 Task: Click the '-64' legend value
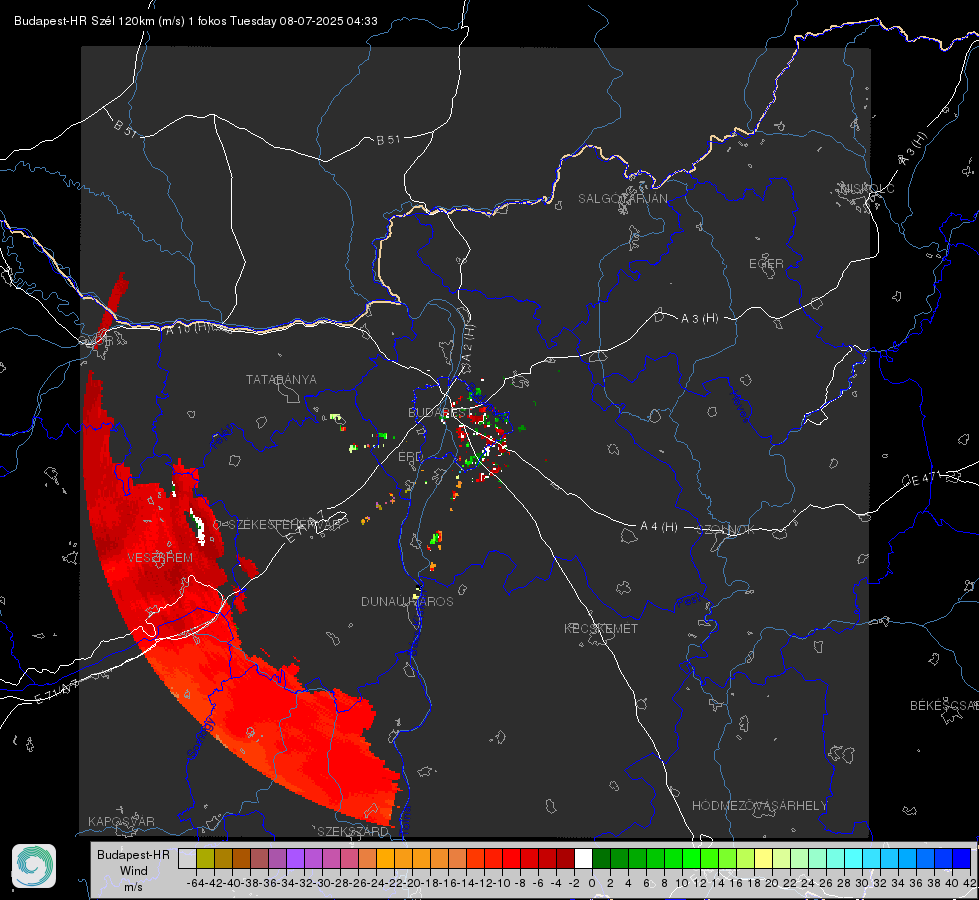pos(195,883)
